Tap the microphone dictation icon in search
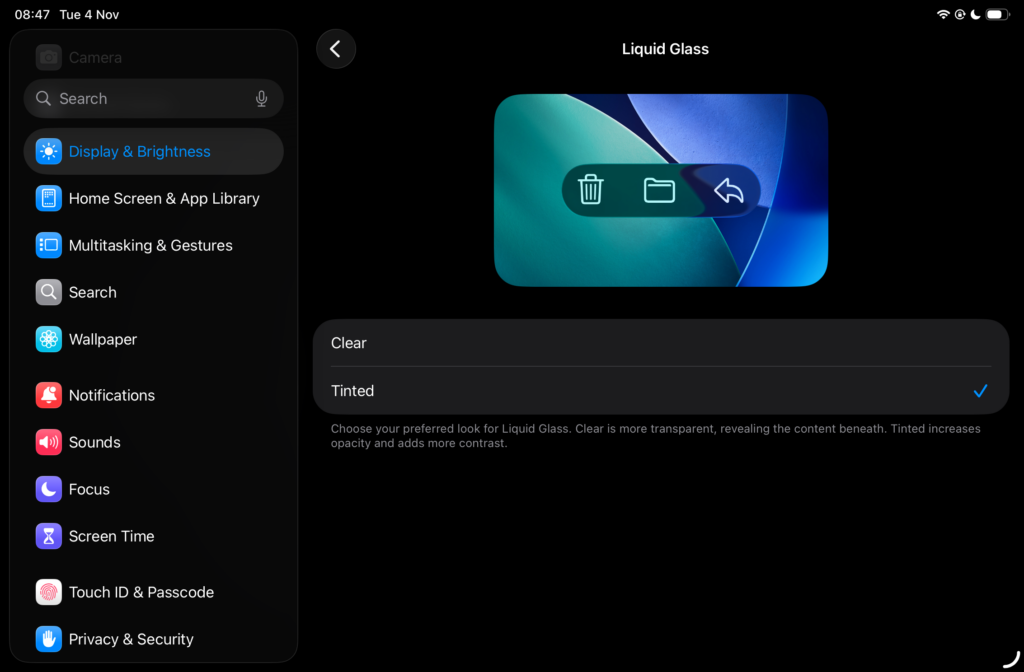Screen dimensions: 1024x672 point(261,99)
